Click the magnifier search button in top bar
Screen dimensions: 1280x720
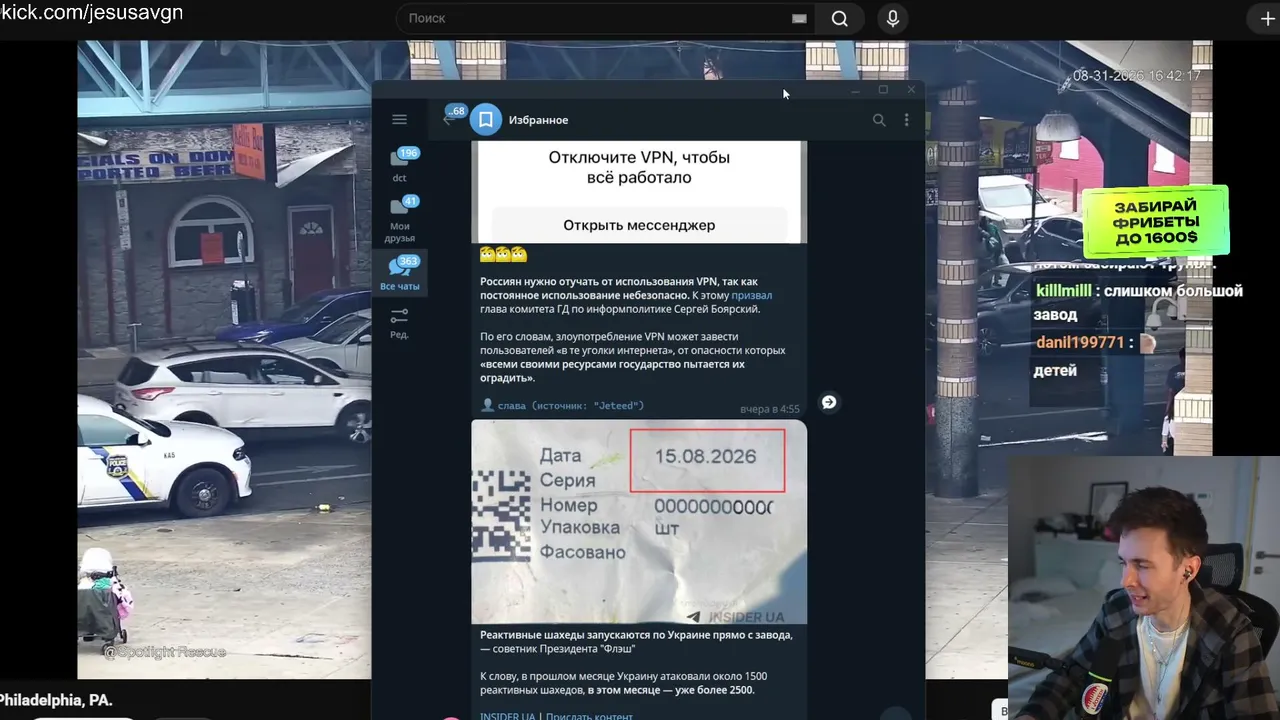(x=840, y=18)
